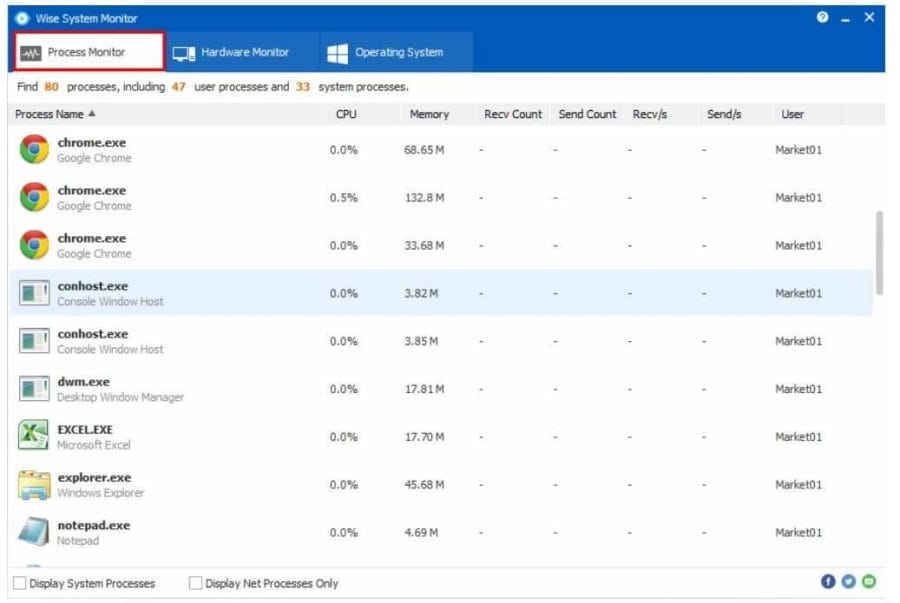Click the 45.68 M memory value

click(424, 485)
